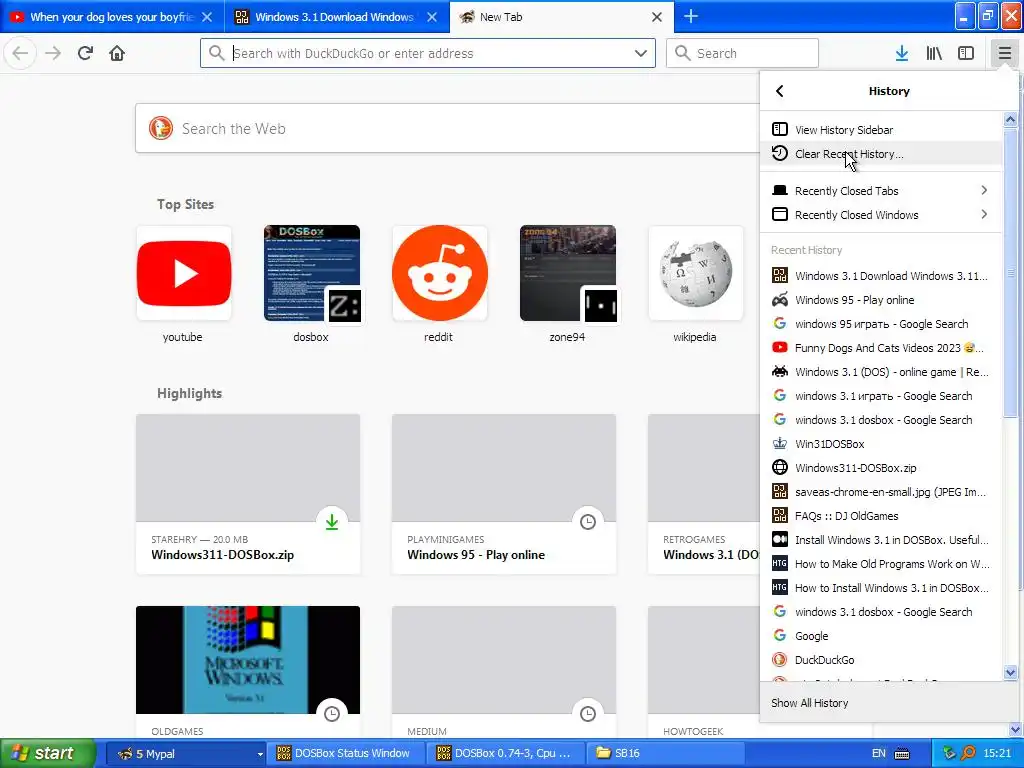Screen dimensions: 1024x768
Task: Click the toolbar Search box
Action: click(x=742, y=53)
